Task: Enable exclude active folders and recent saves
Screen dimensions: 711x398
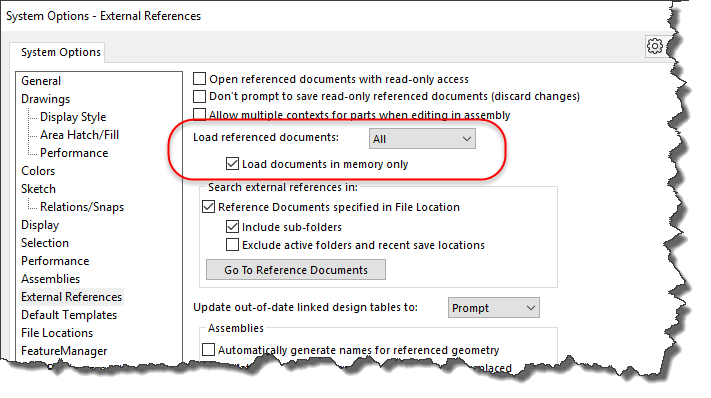Action: pyautogui.click(x=232, y=245)
